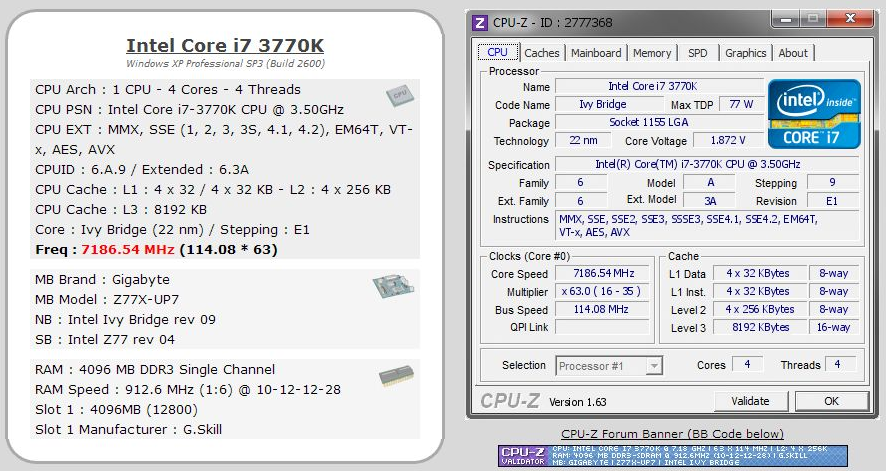Screen dimensions: 886x471
Task: Click the RAM Speed : 912.6 MHz line
Action: [188, 390]
